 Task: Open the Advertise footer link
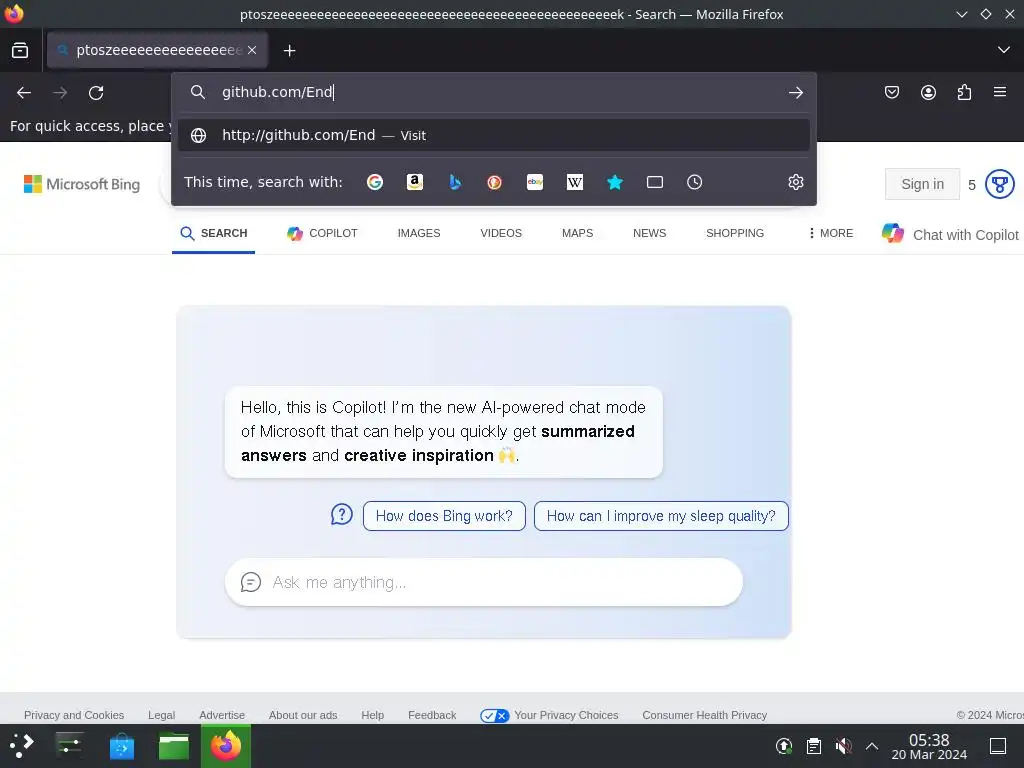[x=222, y=715]
